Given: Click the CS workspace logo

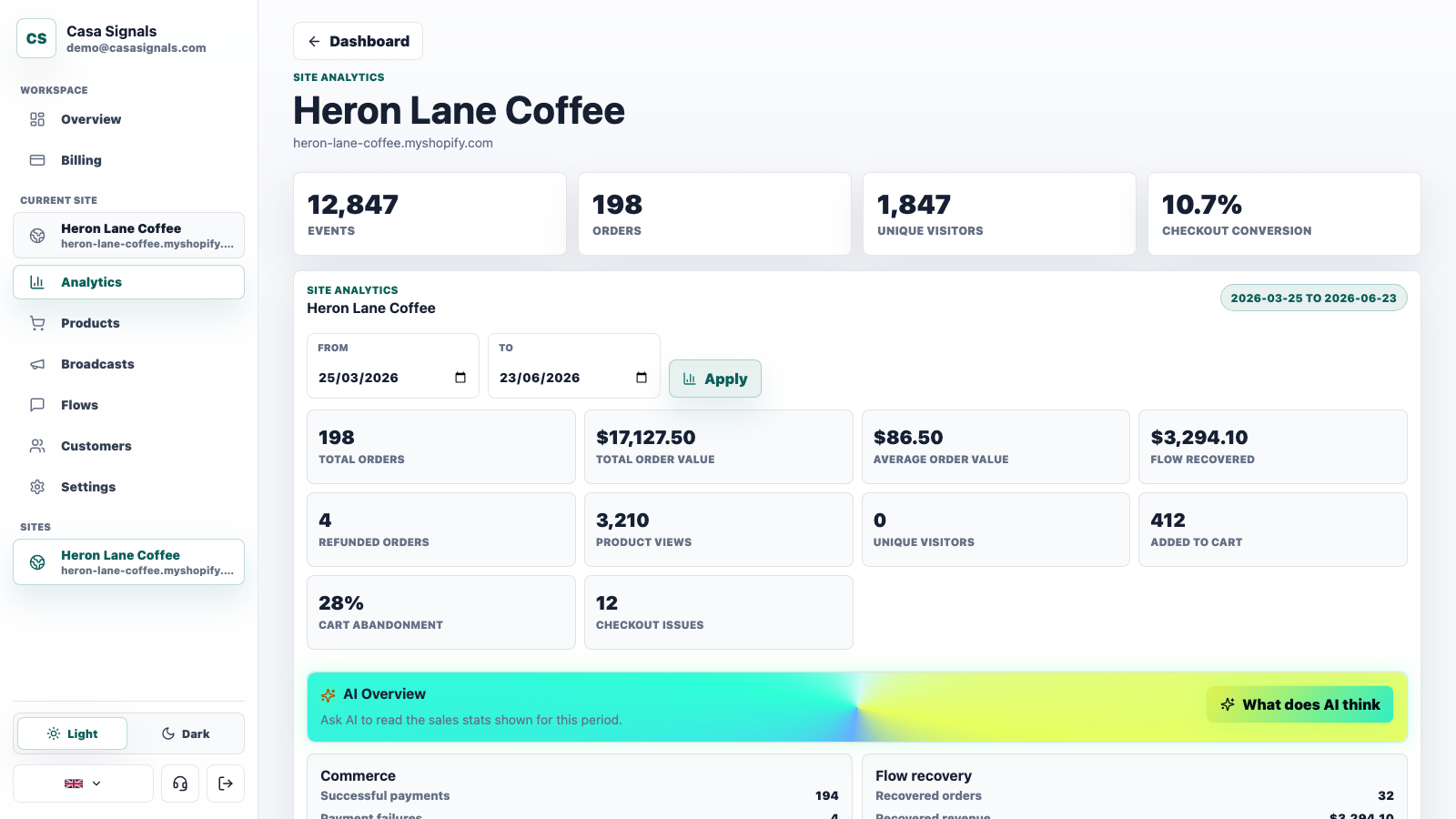Looking at the screenshot, I should [x=36, y=38].
